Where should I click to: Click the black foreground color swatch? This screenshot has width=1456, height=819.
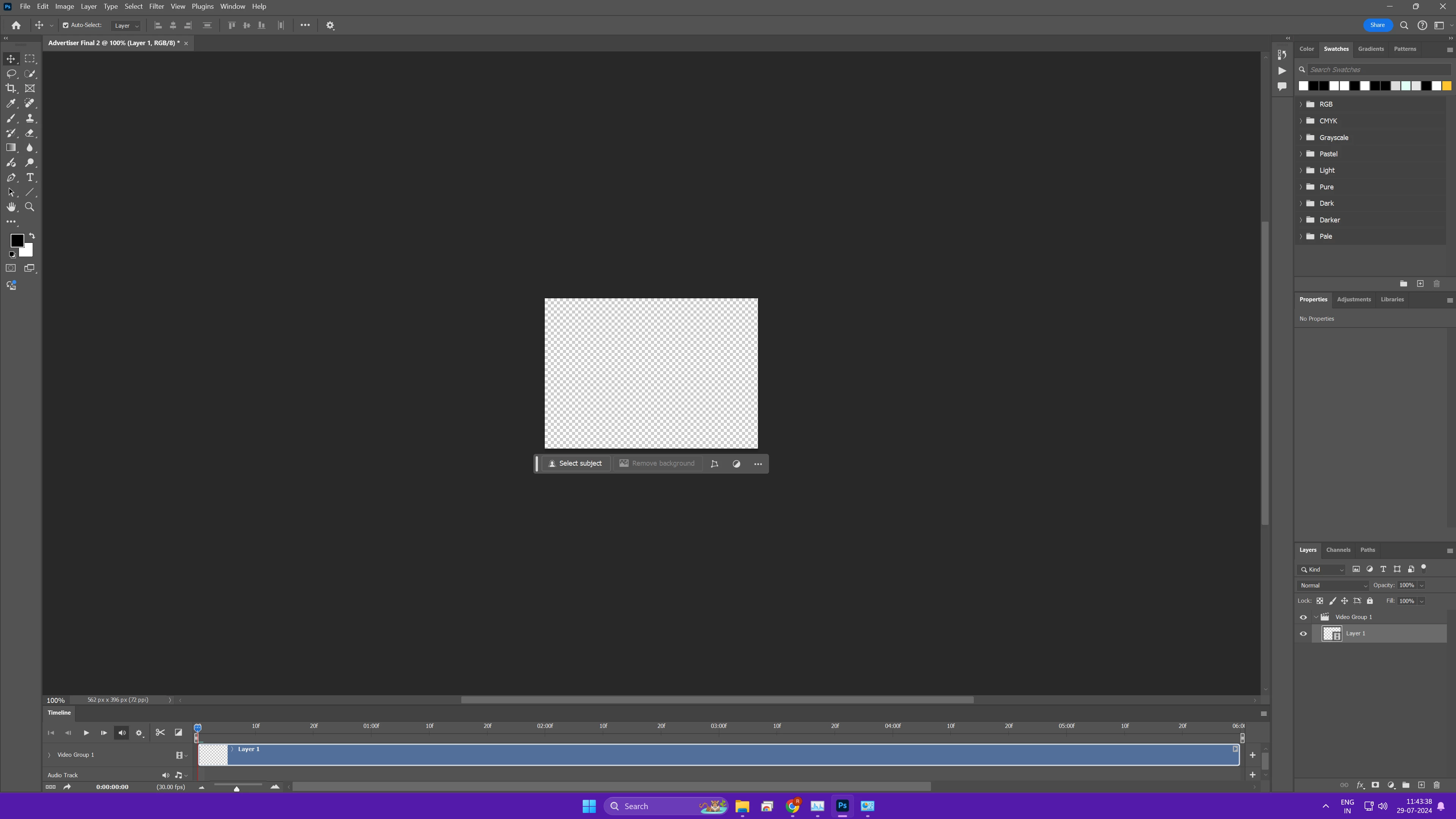pyautogui.click(x=16, y=240)
